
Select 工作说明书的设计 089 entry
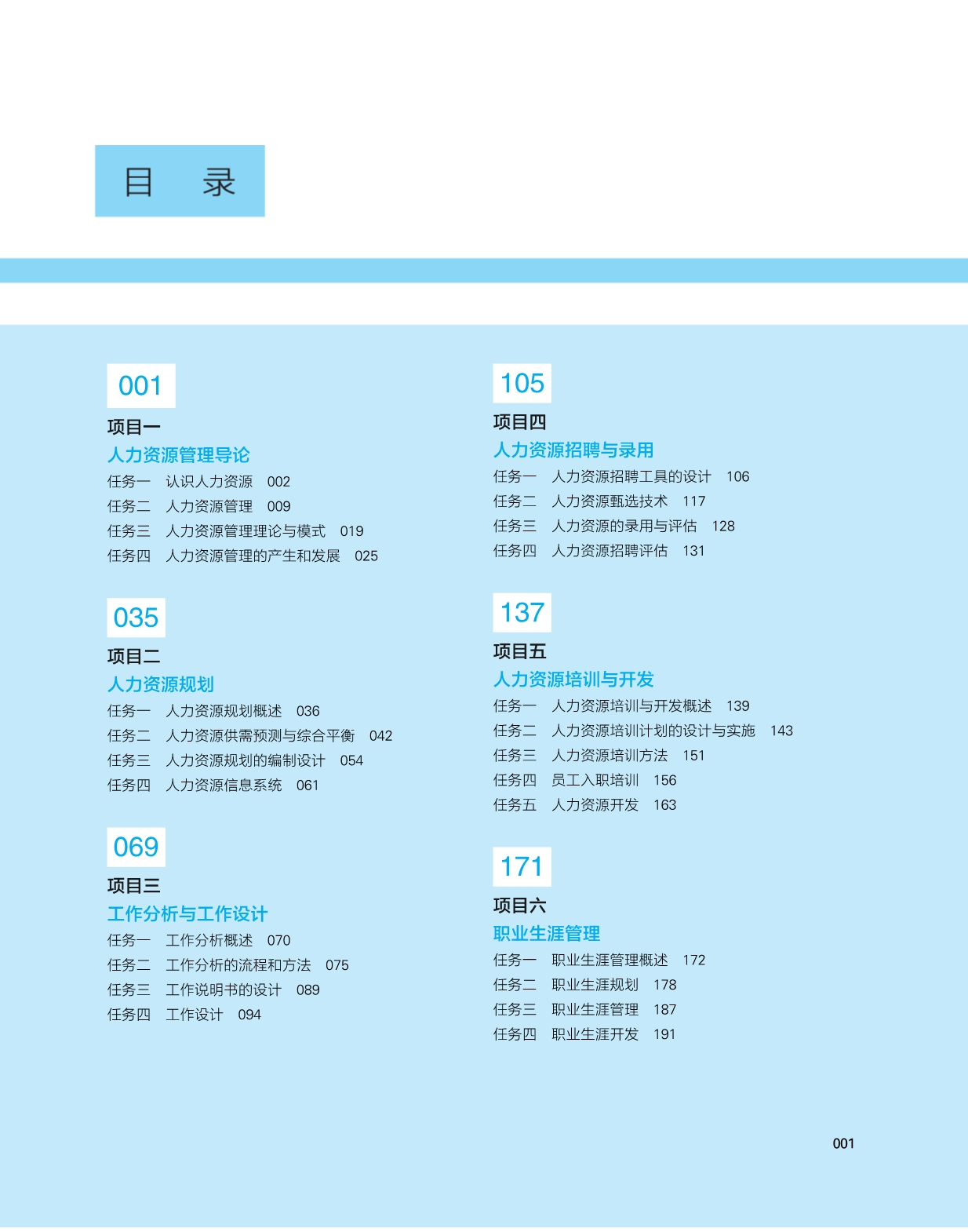[213, 990]
